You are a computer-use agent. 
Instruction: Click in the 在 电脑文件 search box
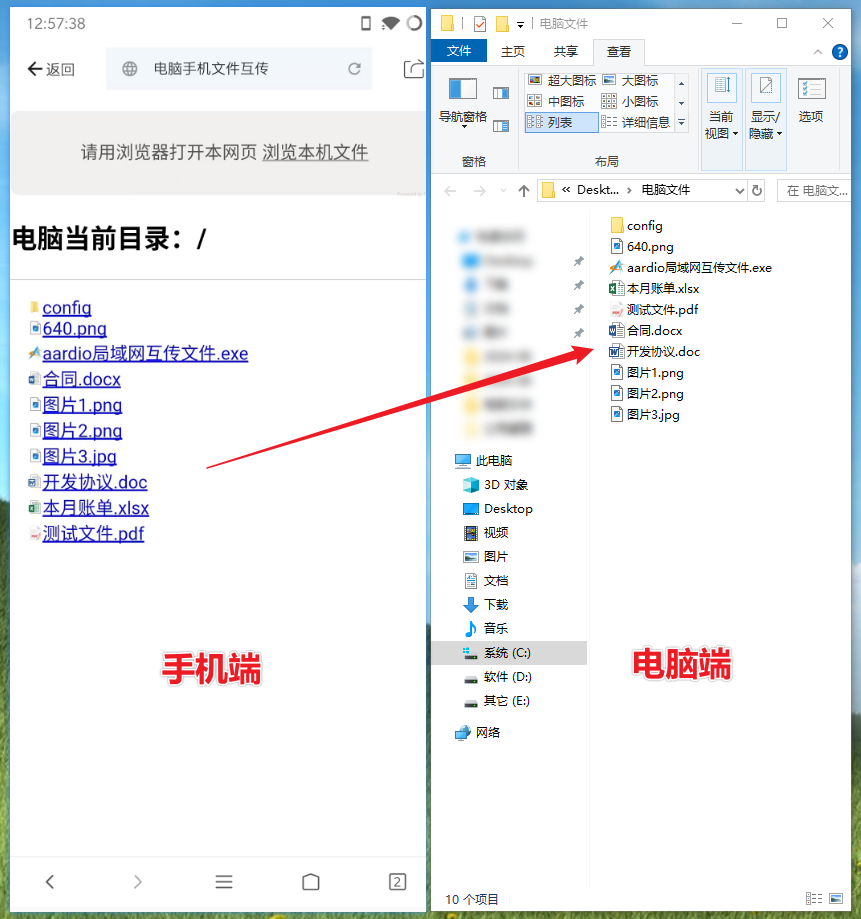tap(815, 190)
